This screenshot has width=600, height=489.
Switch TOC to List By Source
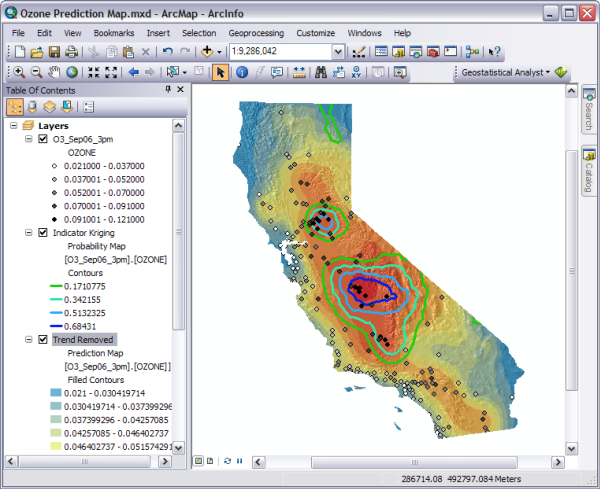pyautogui.click(x=32, y=106)
